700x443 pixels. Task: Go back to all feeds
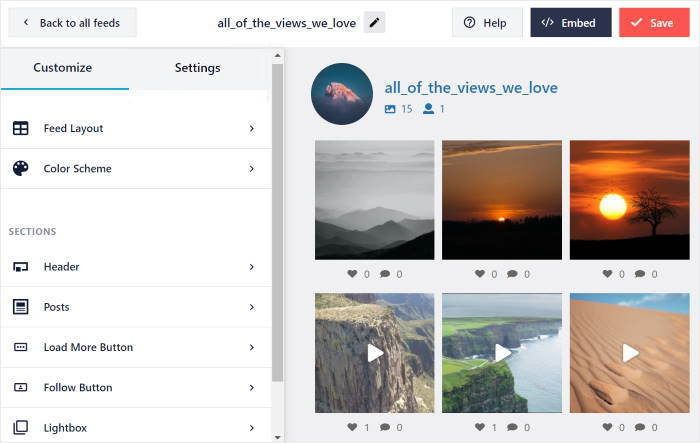coord(72,23)
